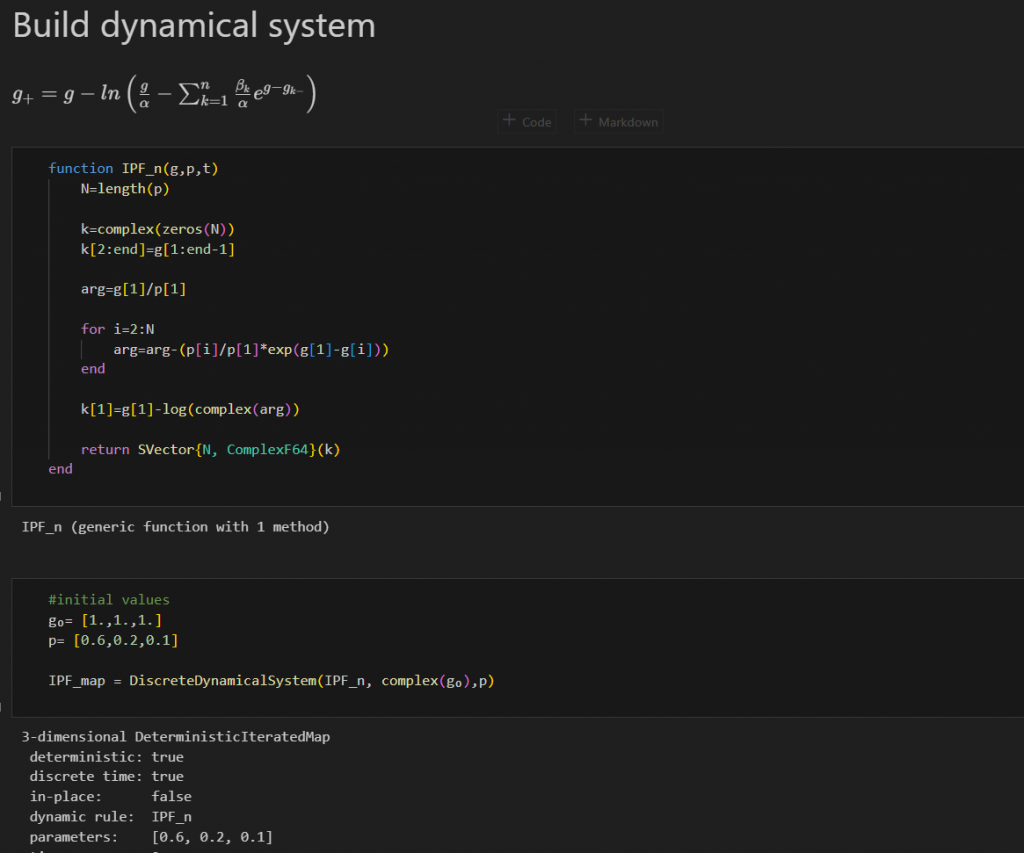Viewport: 1024px width, 853px height.
Task: Place cursor on the 'return SVector' line
Action: tap(210, 449)
